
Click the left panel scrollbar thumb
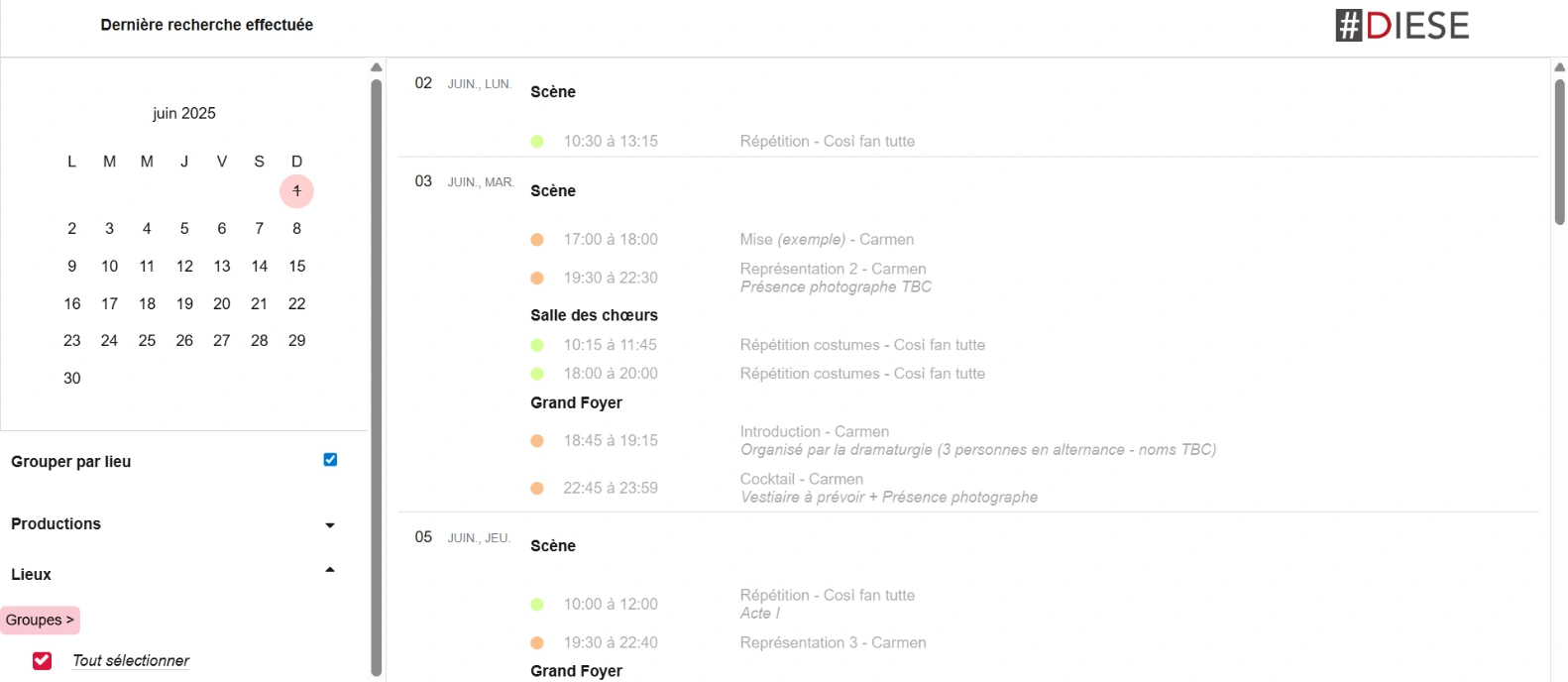point(377,377)
